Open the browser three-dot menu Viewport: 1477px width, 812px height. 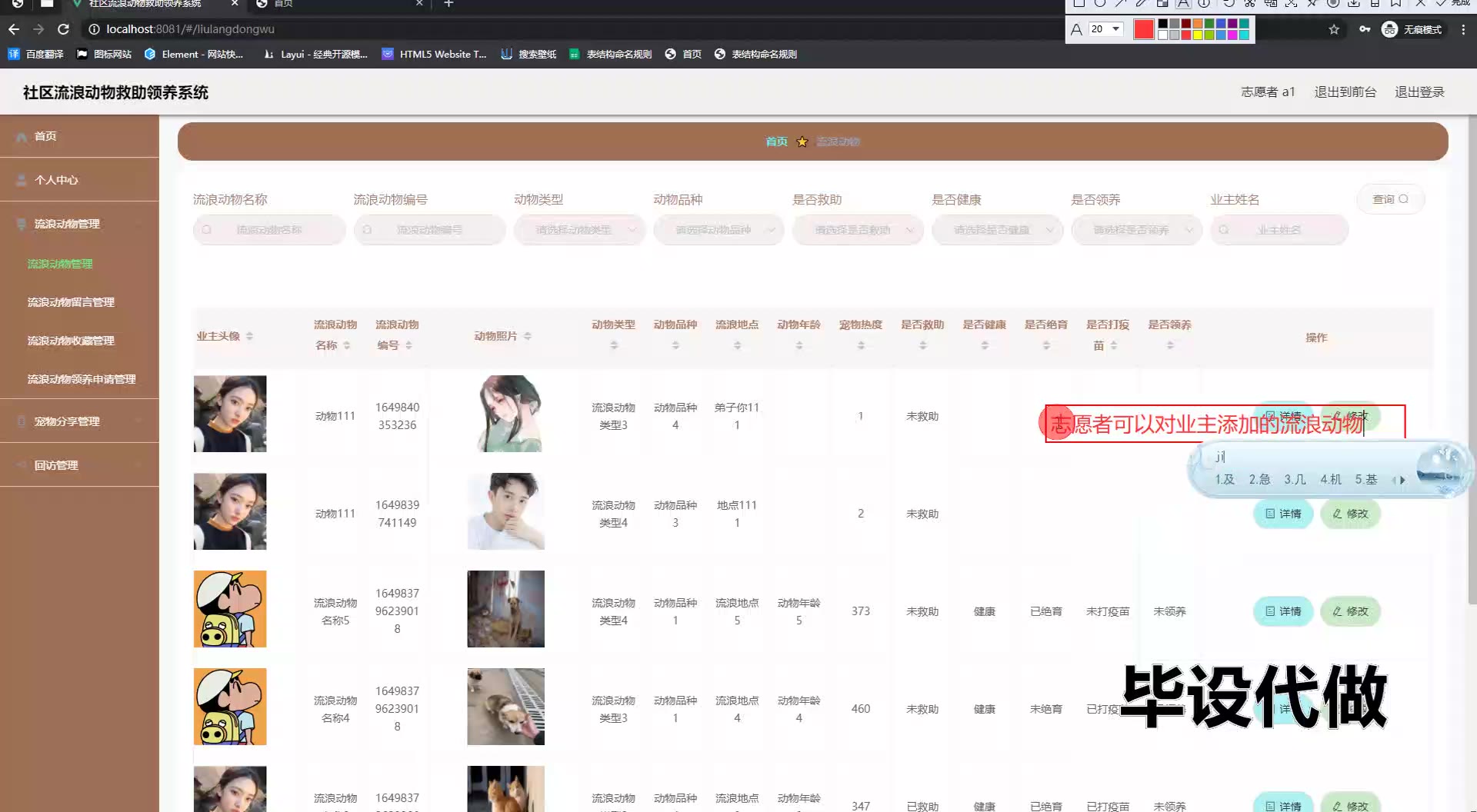tap(1464, 29)
